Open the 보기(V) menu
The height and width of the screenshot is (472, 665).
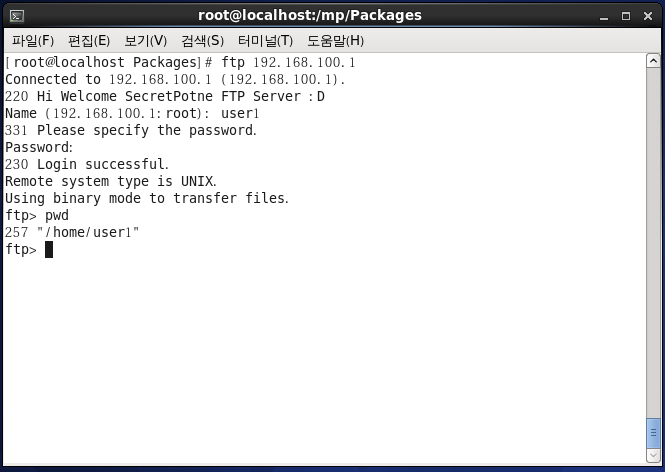[145, 41]
